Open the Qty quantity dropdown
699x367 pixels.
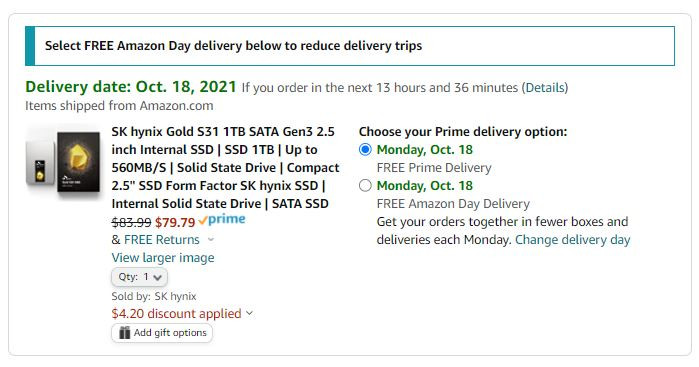[x=140, y=277]
